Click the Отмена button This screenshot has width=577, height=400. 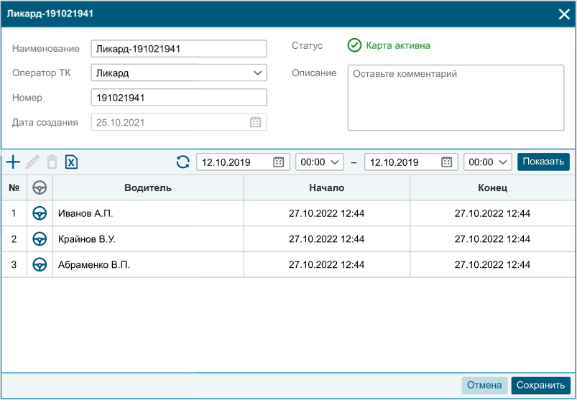tap(484, 385)
